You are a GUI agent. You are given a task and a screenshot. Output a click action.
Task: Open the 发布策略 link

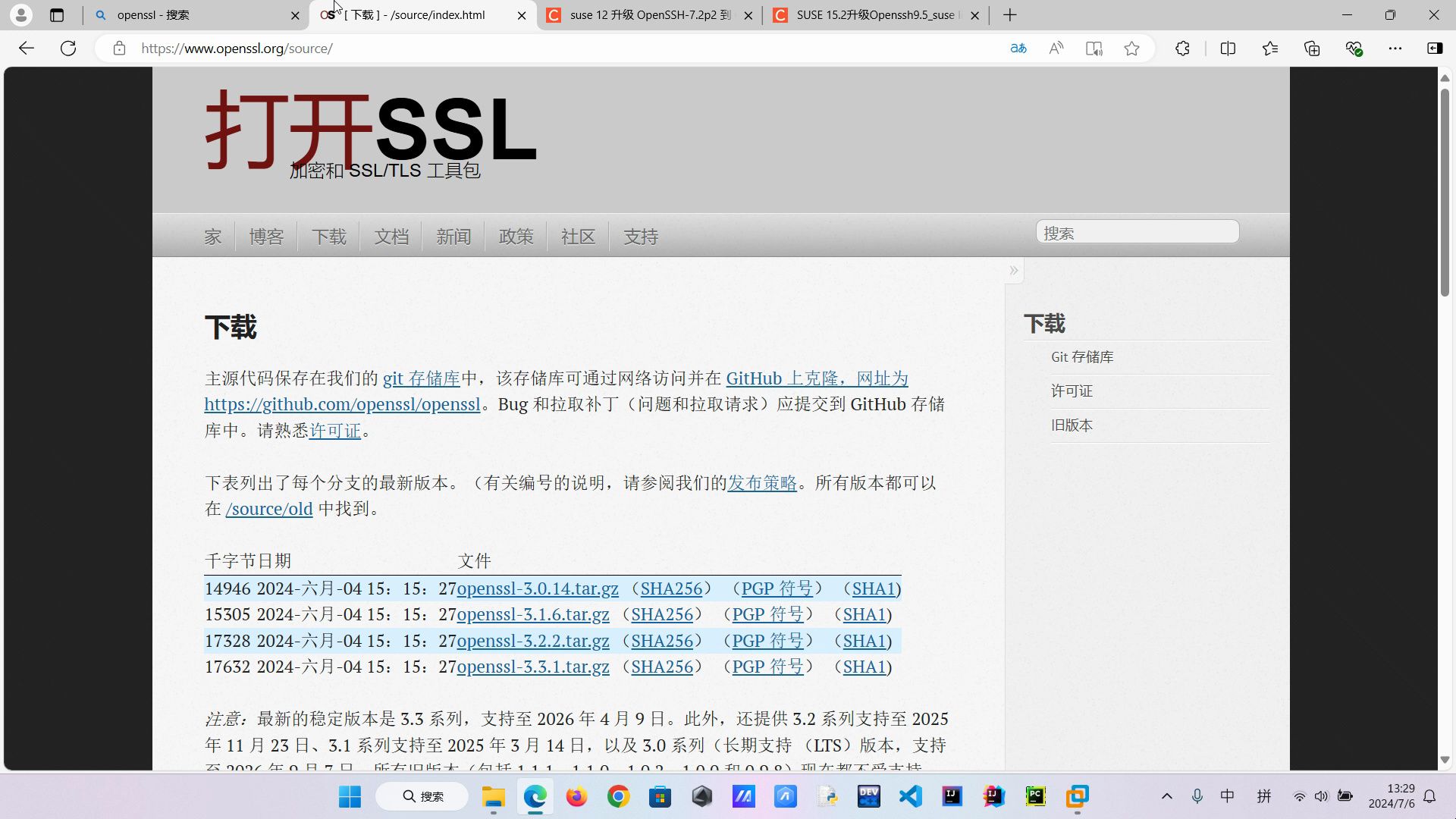point(762,483)
